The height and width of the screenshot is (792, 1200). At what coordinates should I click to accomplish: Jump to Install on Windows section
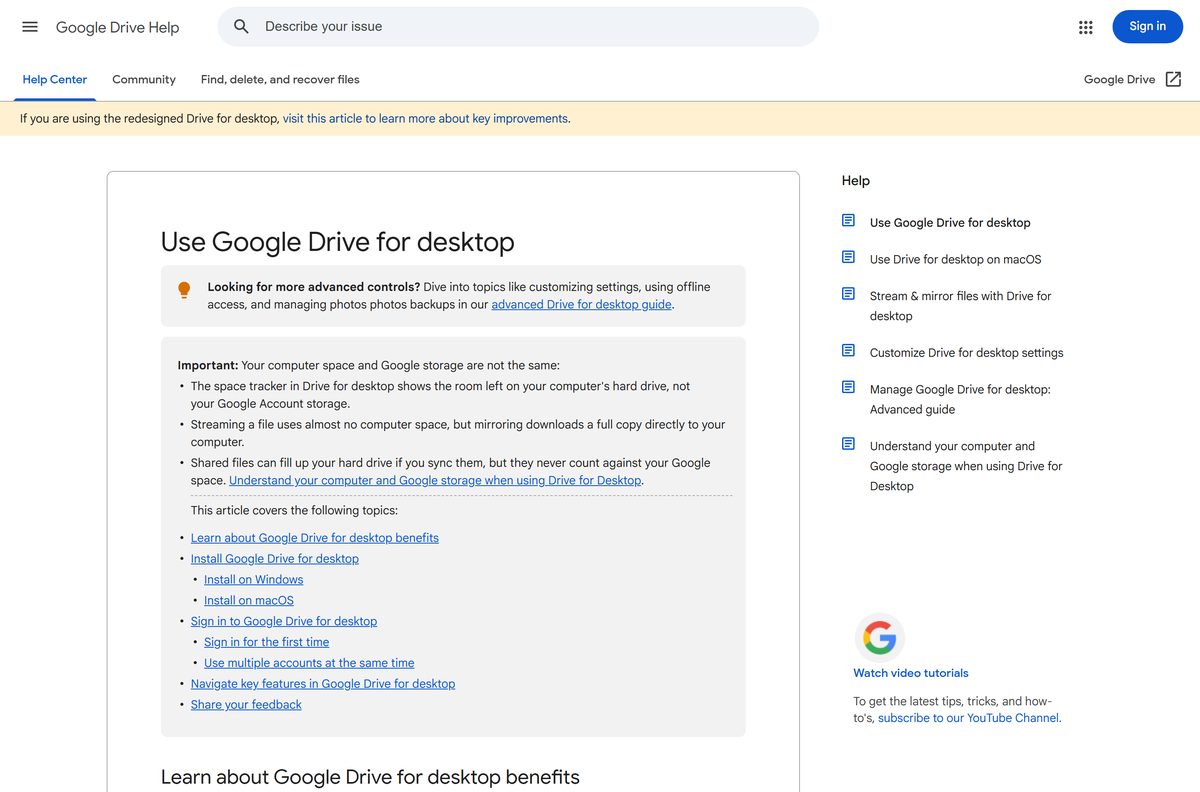[x=254, y=580]
